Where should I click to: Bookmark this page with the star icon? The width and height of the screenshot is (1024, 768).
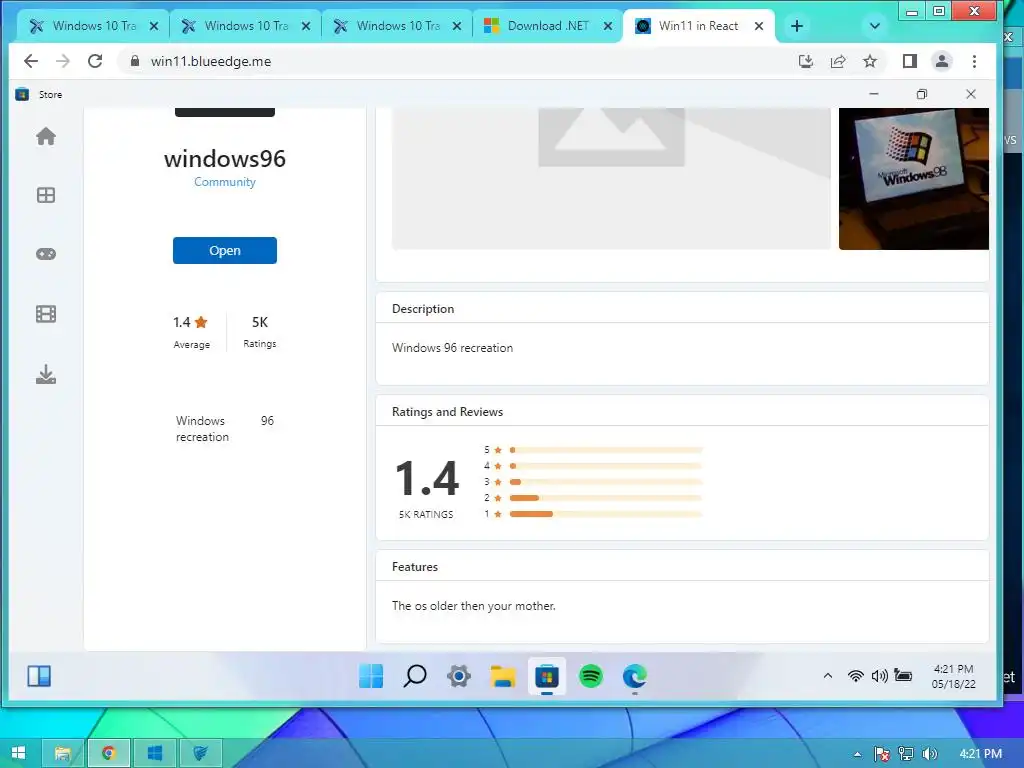coord(870,61)
